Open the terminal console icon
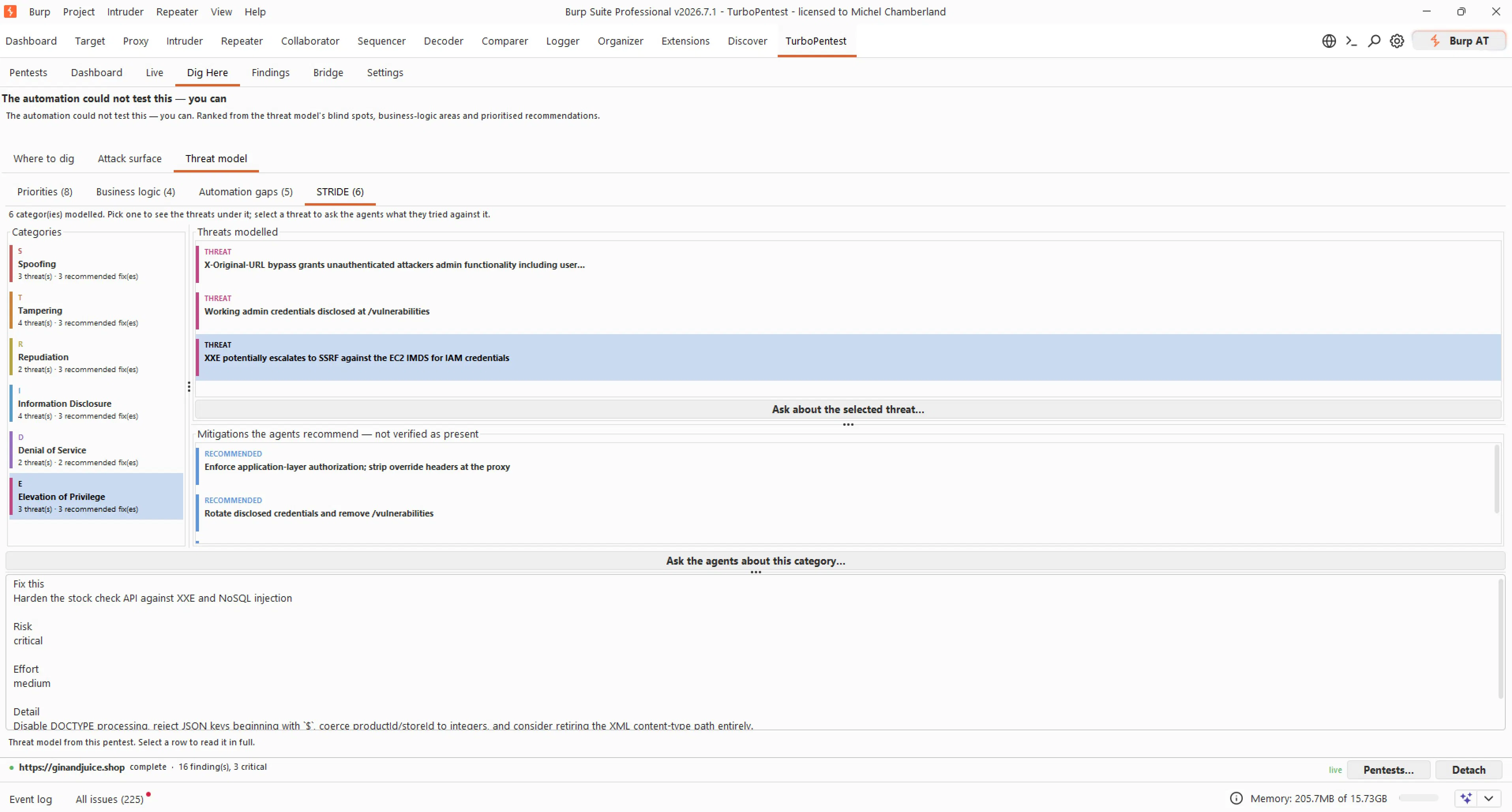This screenshot has height=812, width=1512. (1351, 41)
